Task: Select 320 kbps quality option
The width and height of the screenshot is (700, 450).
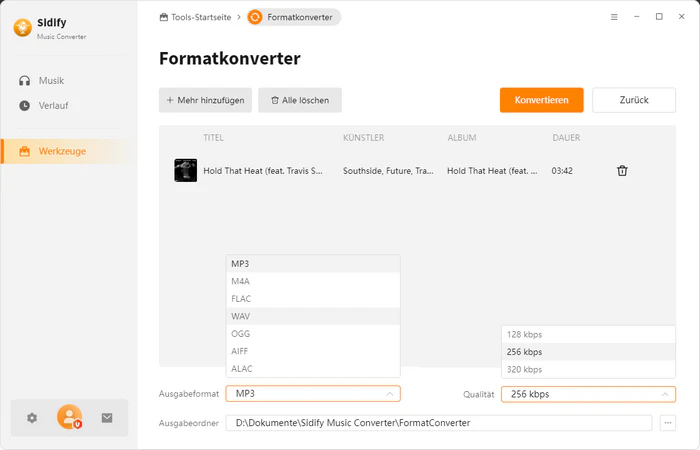Action: 588,369
